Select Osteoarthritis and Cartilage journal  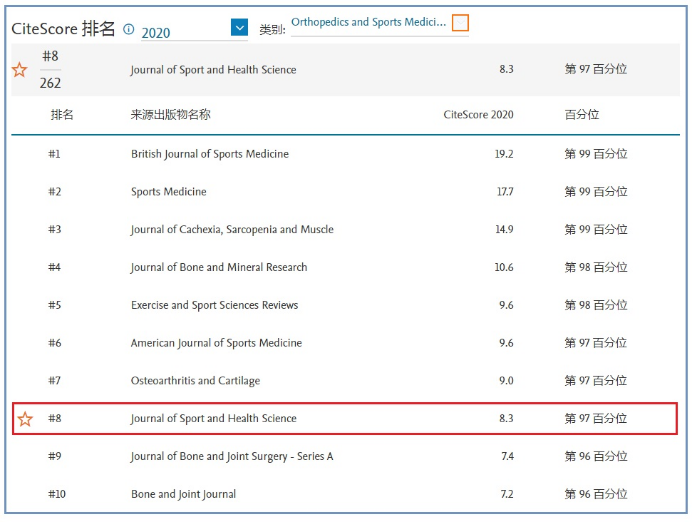(x=195, y=381)
